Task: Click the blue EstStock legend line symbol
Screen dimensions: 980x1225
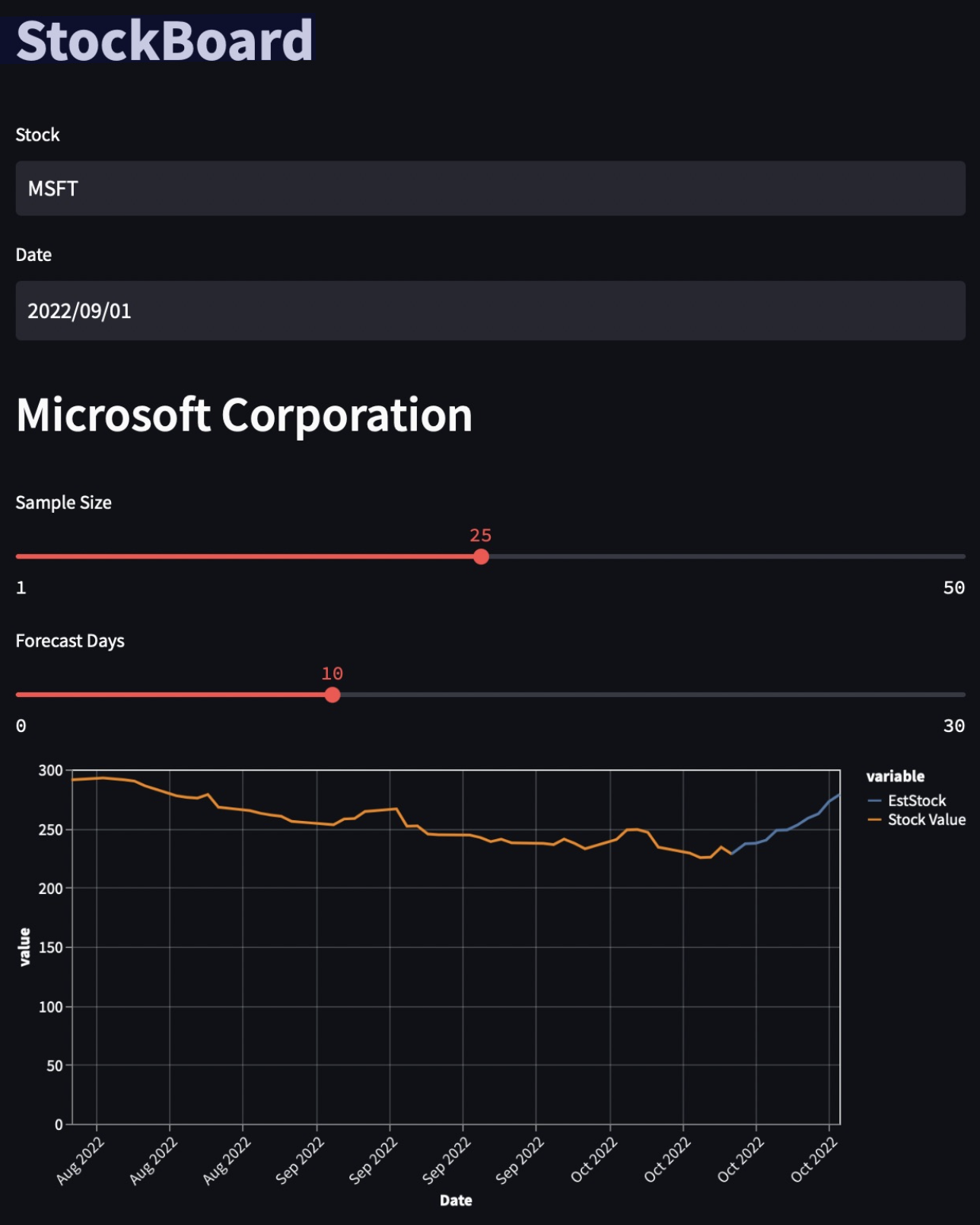Action: tap(874, 801)
